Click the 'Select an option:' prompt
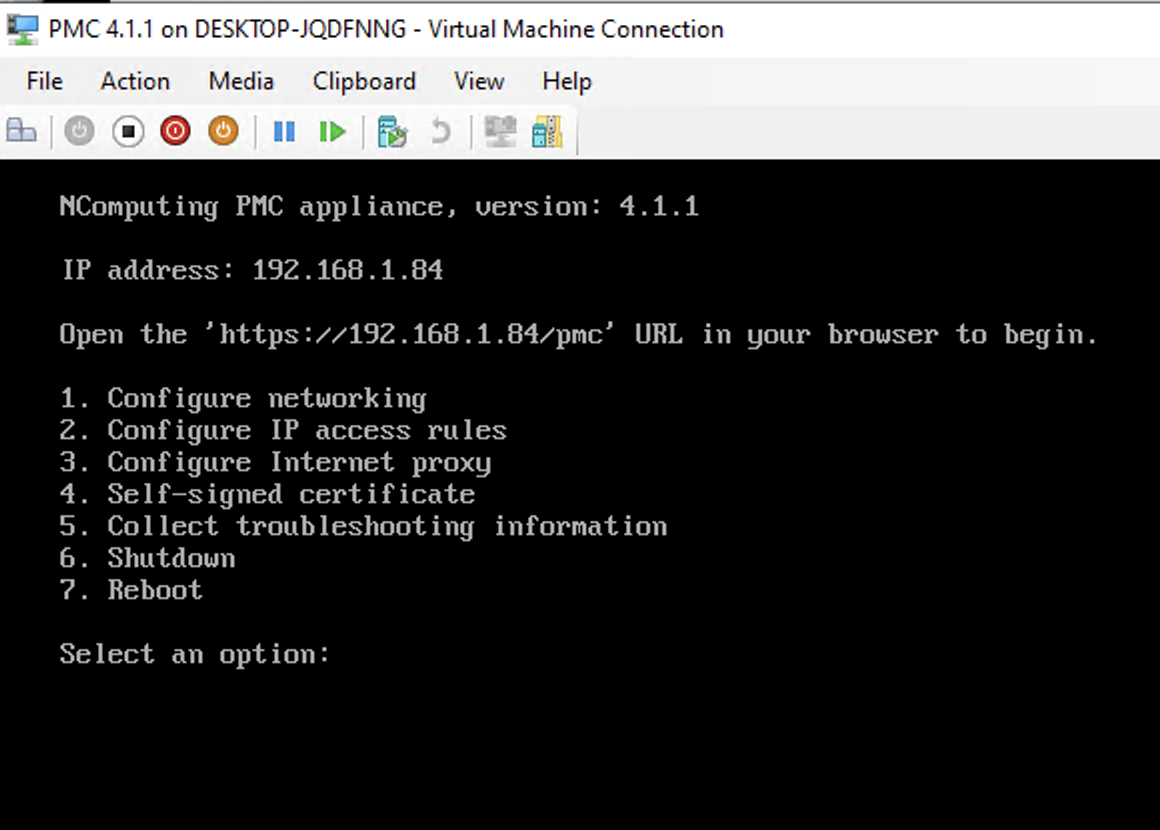Screen dimensions: 1160x830 (195, 654)
